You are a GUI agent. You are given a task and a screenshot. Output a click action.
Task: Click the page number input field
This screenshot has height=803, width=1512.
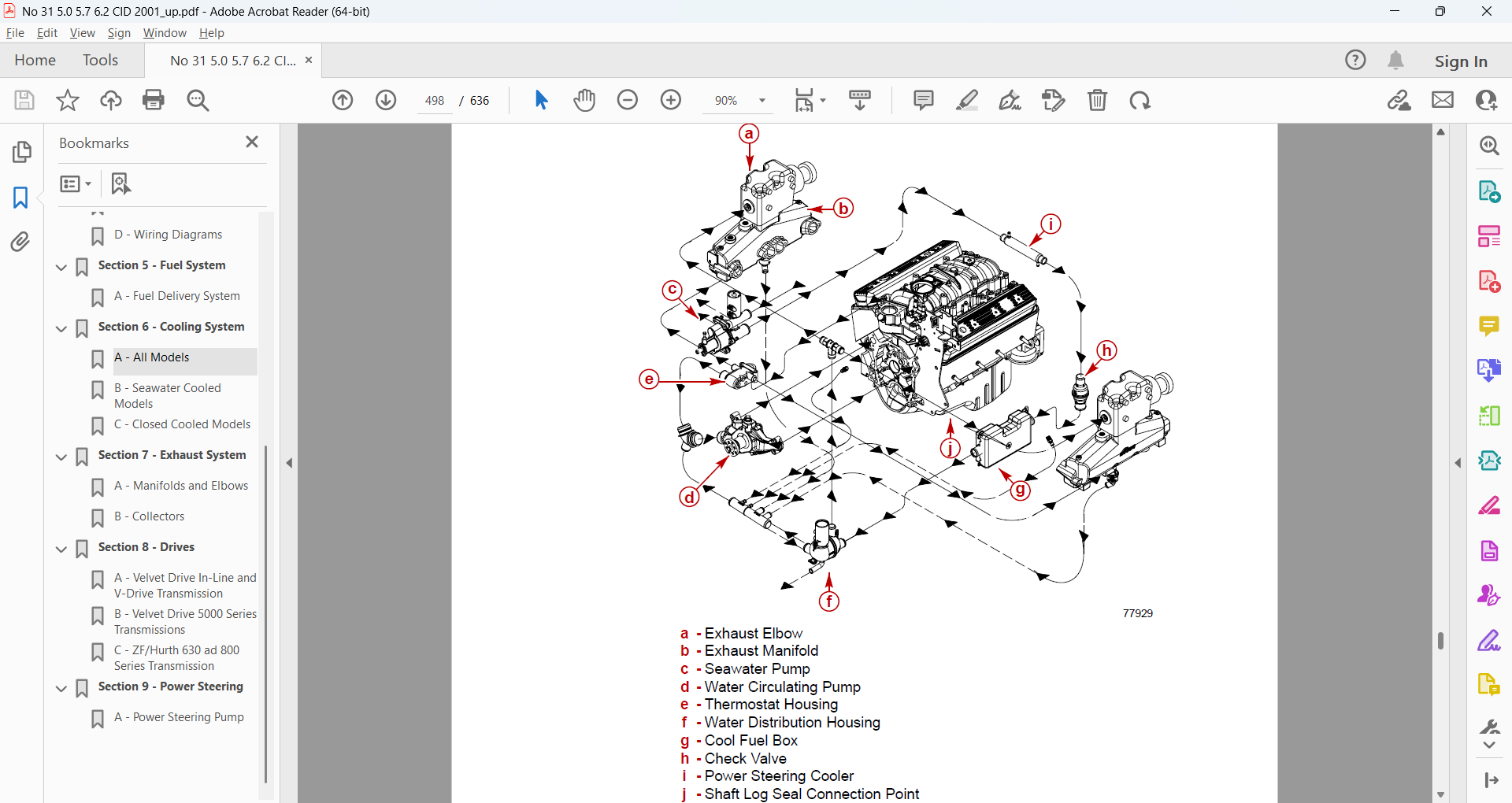click(x=435, y=101)
